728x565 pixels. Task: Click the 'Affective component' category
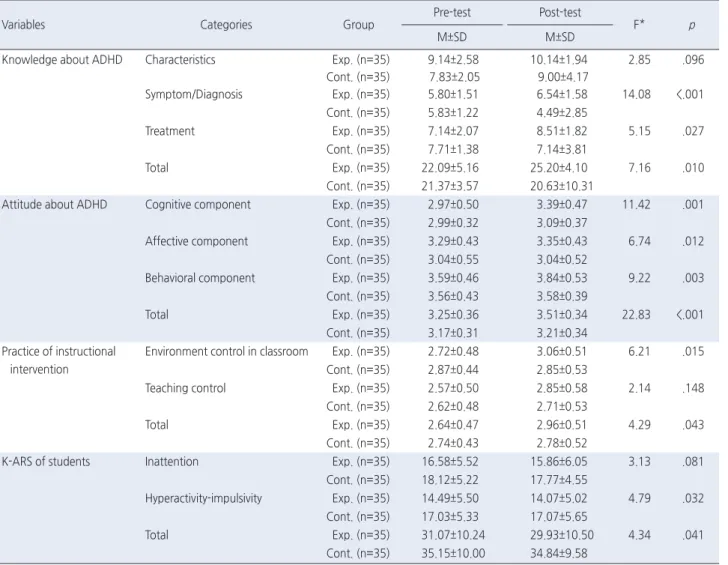pos(196,241)
